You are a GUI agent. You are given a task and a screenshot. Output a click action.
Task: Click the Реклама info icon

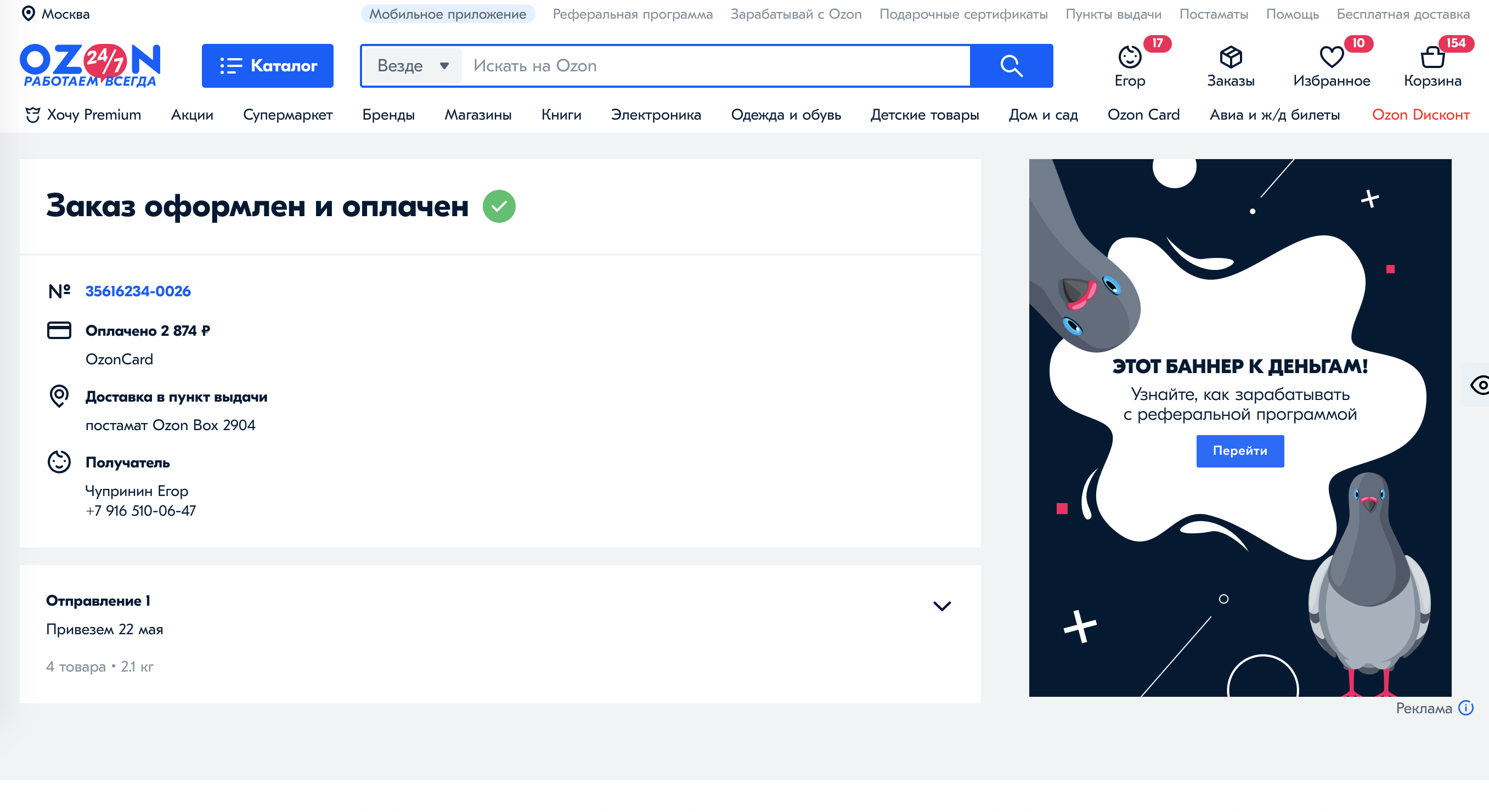click(1465, 707)
